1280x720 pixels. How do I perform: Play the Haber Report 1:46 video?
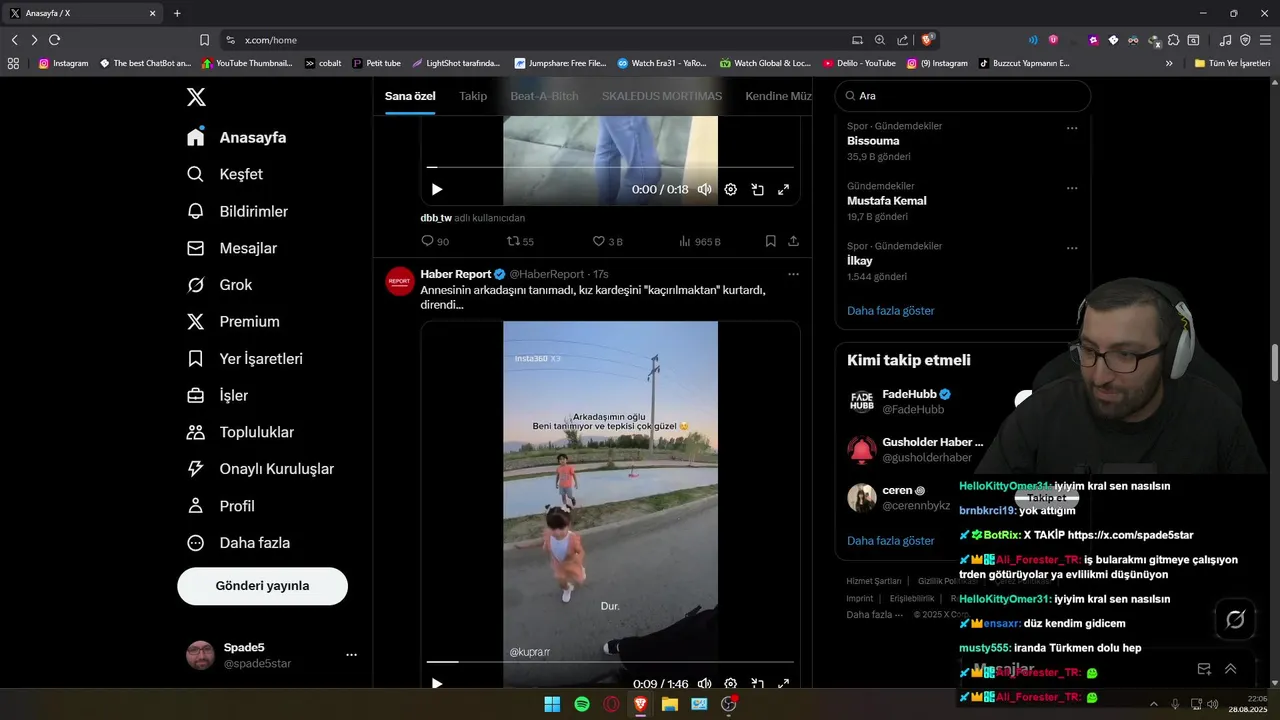click(437, 684)
